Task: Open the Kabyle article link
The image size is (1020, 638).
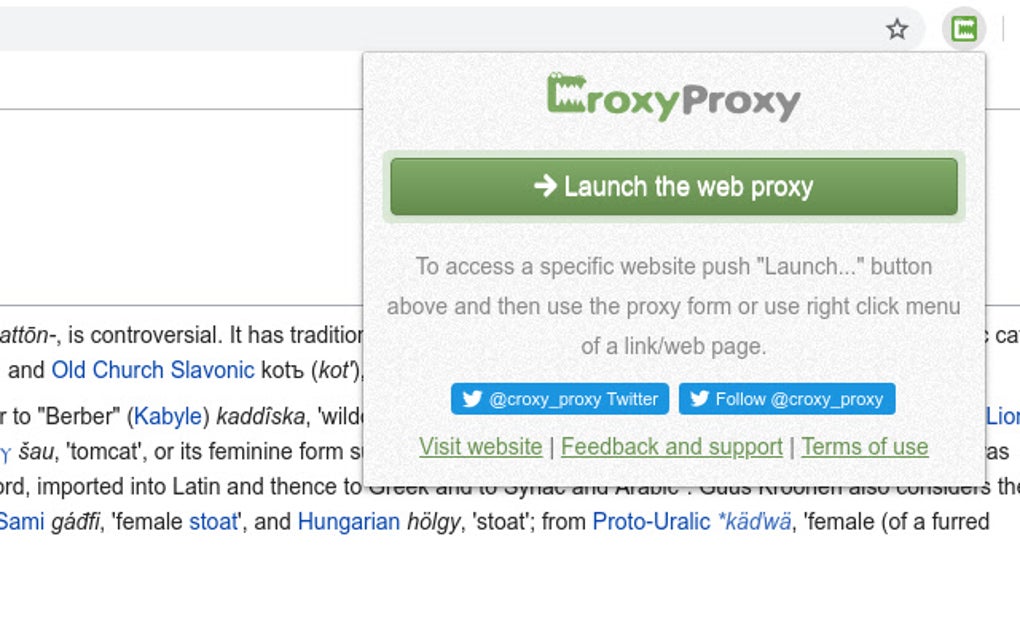Action: (168, 416)
